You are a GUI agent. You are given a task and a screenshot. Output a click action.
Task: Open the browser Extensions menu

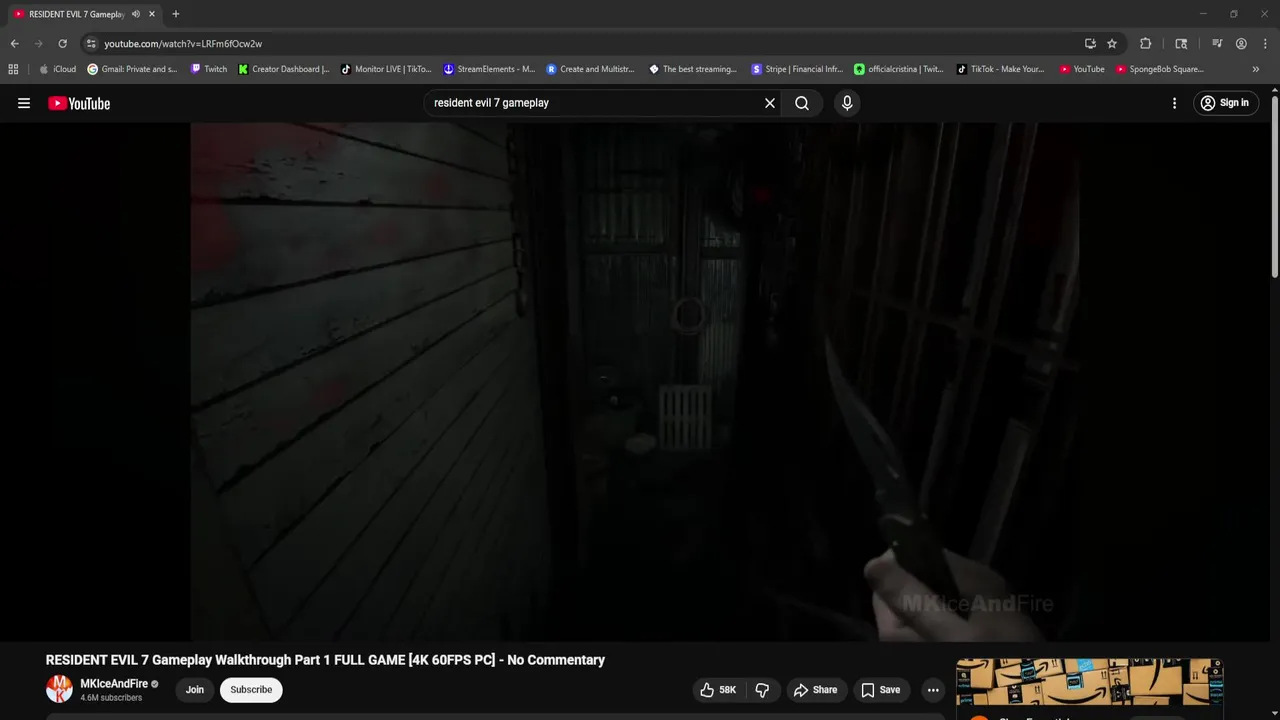pos(1146,44)
